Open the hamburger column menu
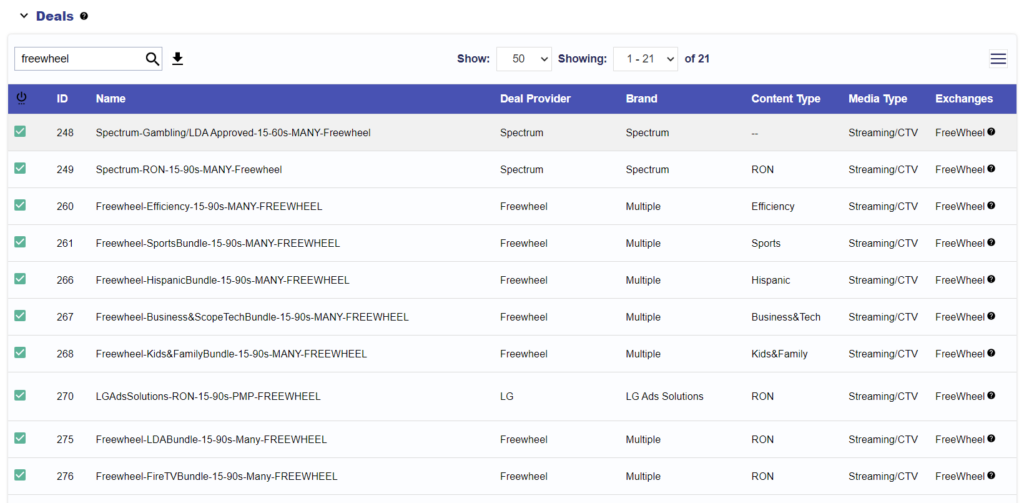The height and width of the screenshot is (503, 1024). [x=998, y=59]
